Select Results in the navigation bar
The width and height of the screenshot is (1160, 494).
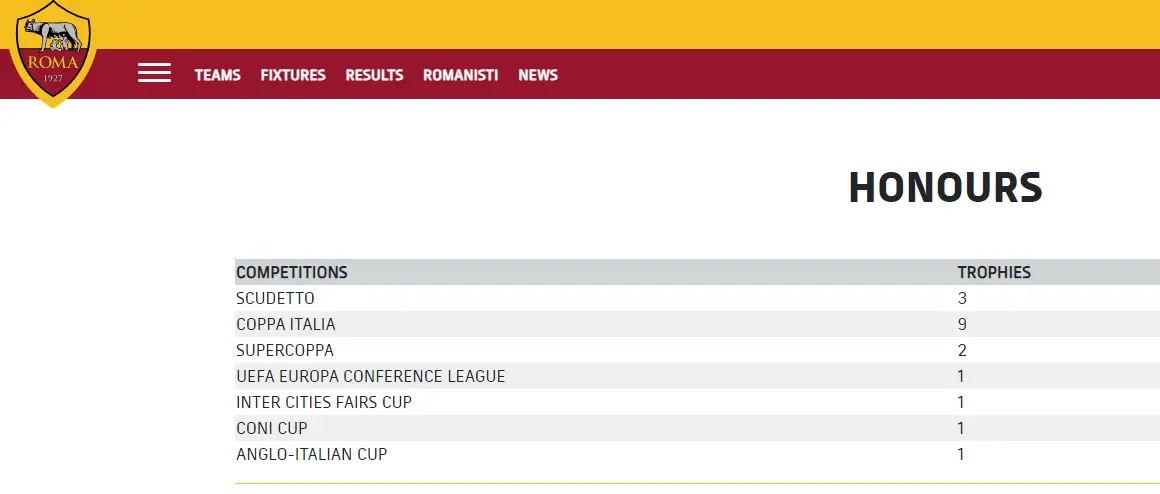point(374,75)
